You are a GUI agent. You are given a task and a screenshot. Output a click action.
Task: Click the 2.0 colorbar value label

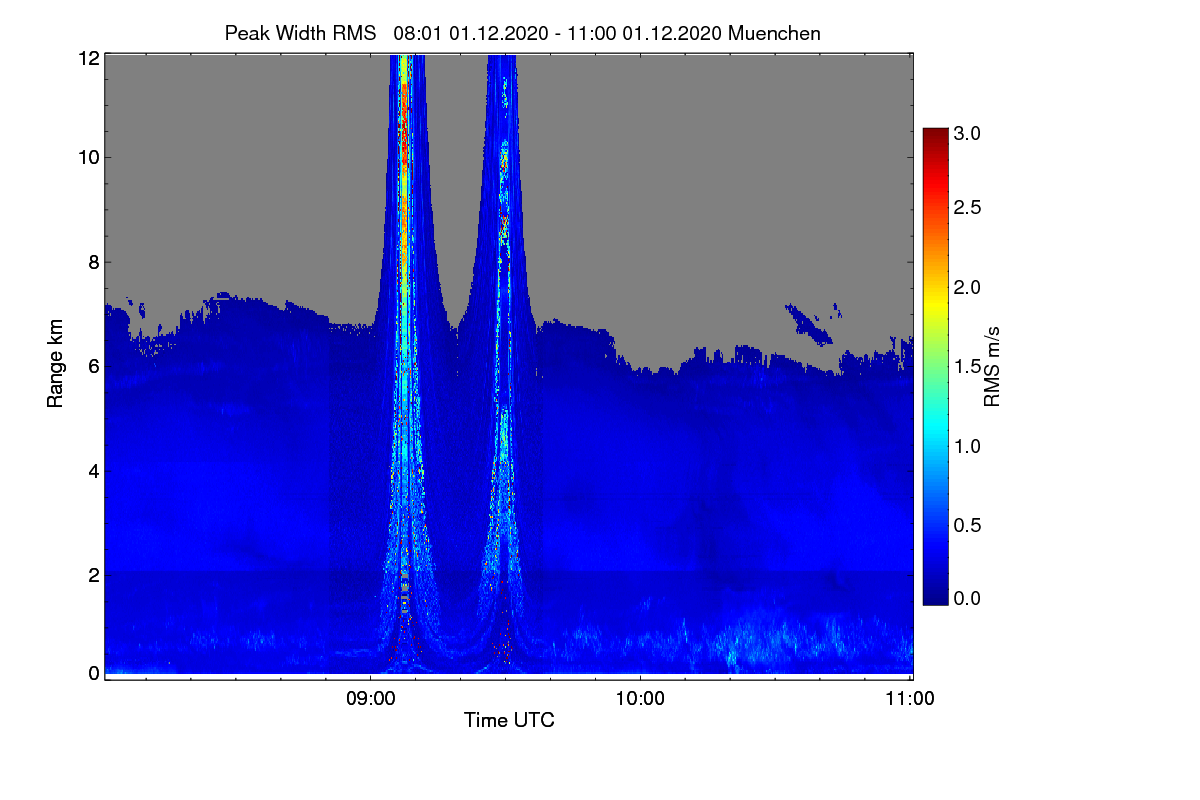(967, 287)
